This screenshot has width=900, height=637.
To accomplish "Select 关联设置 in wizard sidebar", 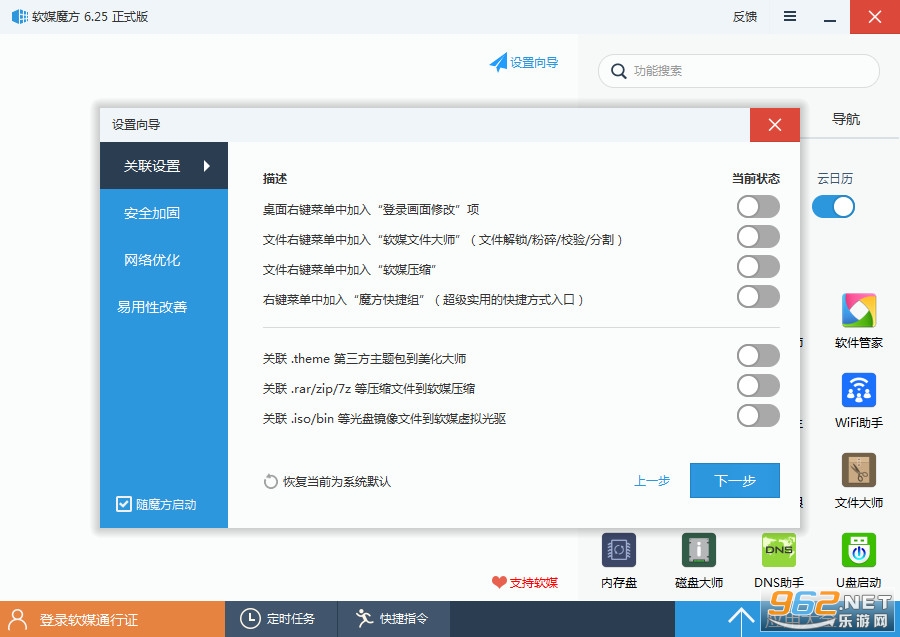I will pyautogui.click(x=164, y=166).
